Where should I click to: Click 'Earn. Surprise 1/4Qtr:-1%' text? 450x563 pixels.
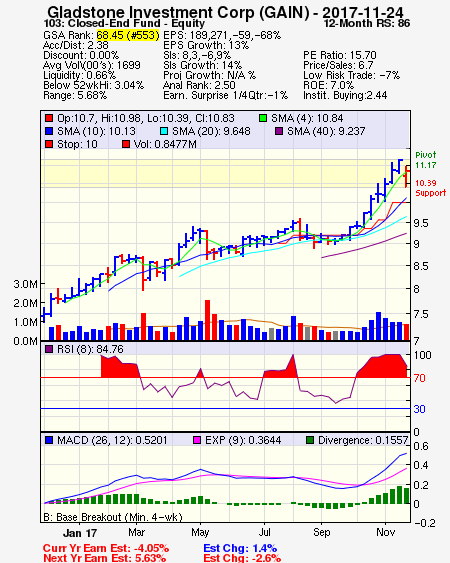[x=225, y=96]
